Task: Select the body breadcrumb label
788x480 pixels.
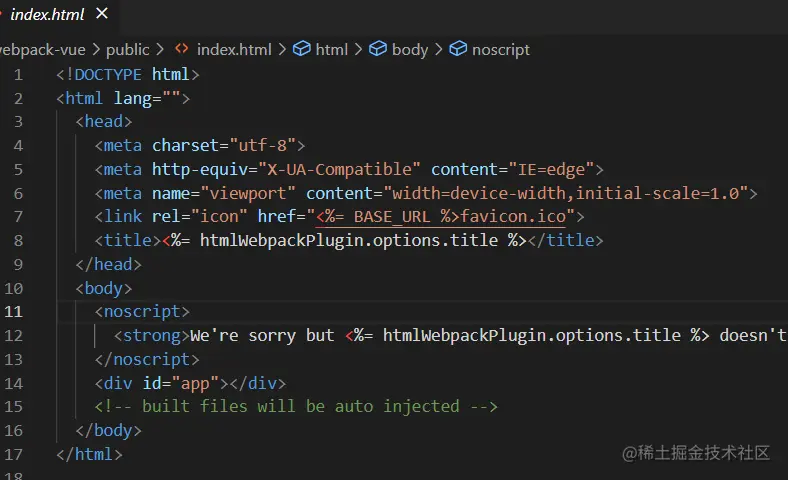Action: click(410, 49)
